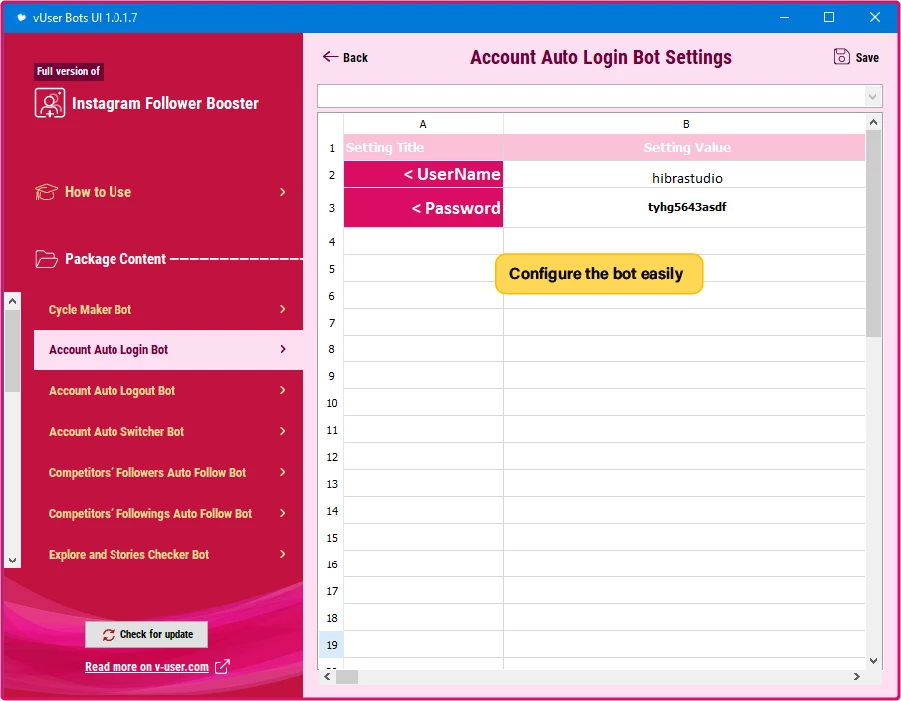
Task: Select Account Auto Login Bot item
Action: [168, 349]
